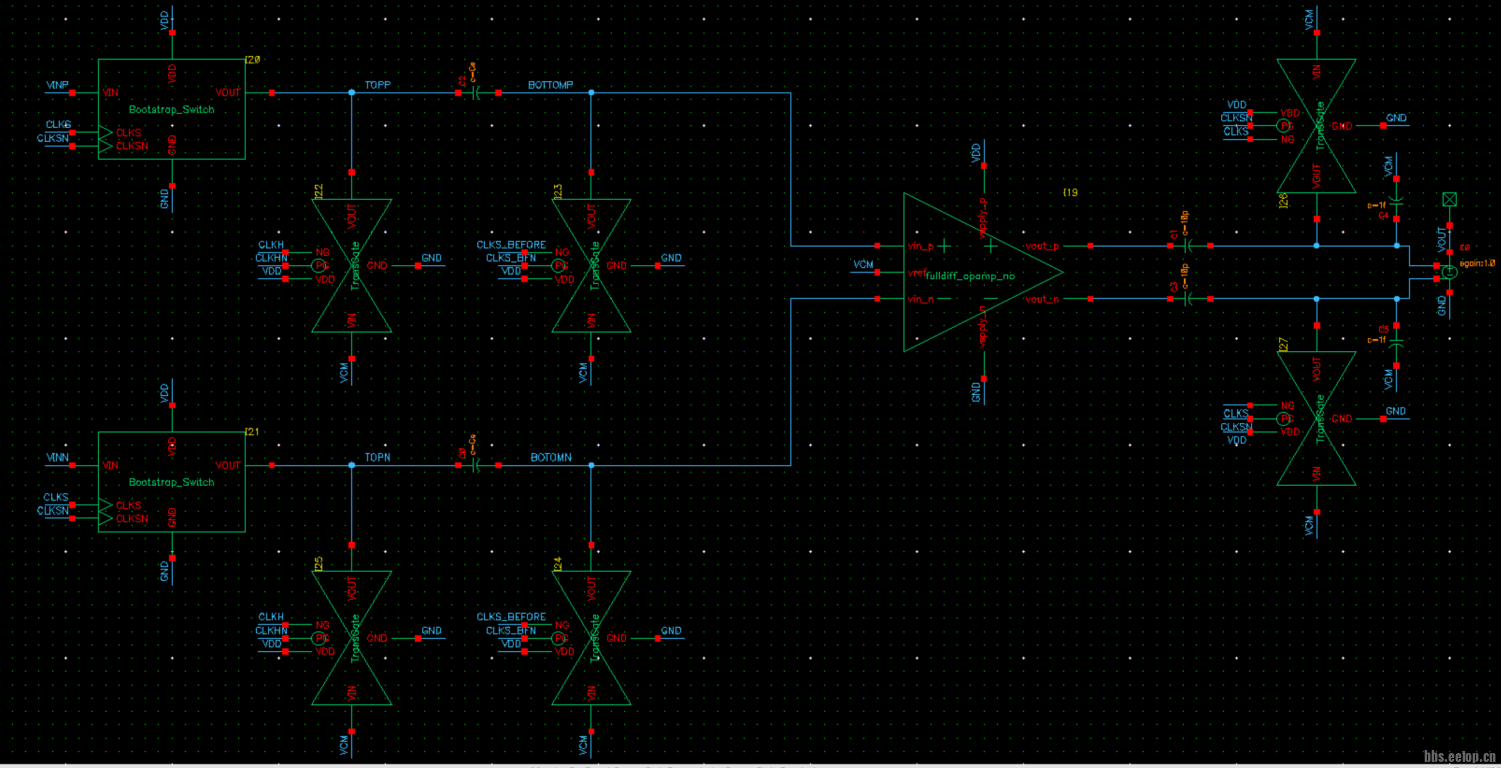
Task: Select TransGate symbol I22
Action: pos(352,265)
